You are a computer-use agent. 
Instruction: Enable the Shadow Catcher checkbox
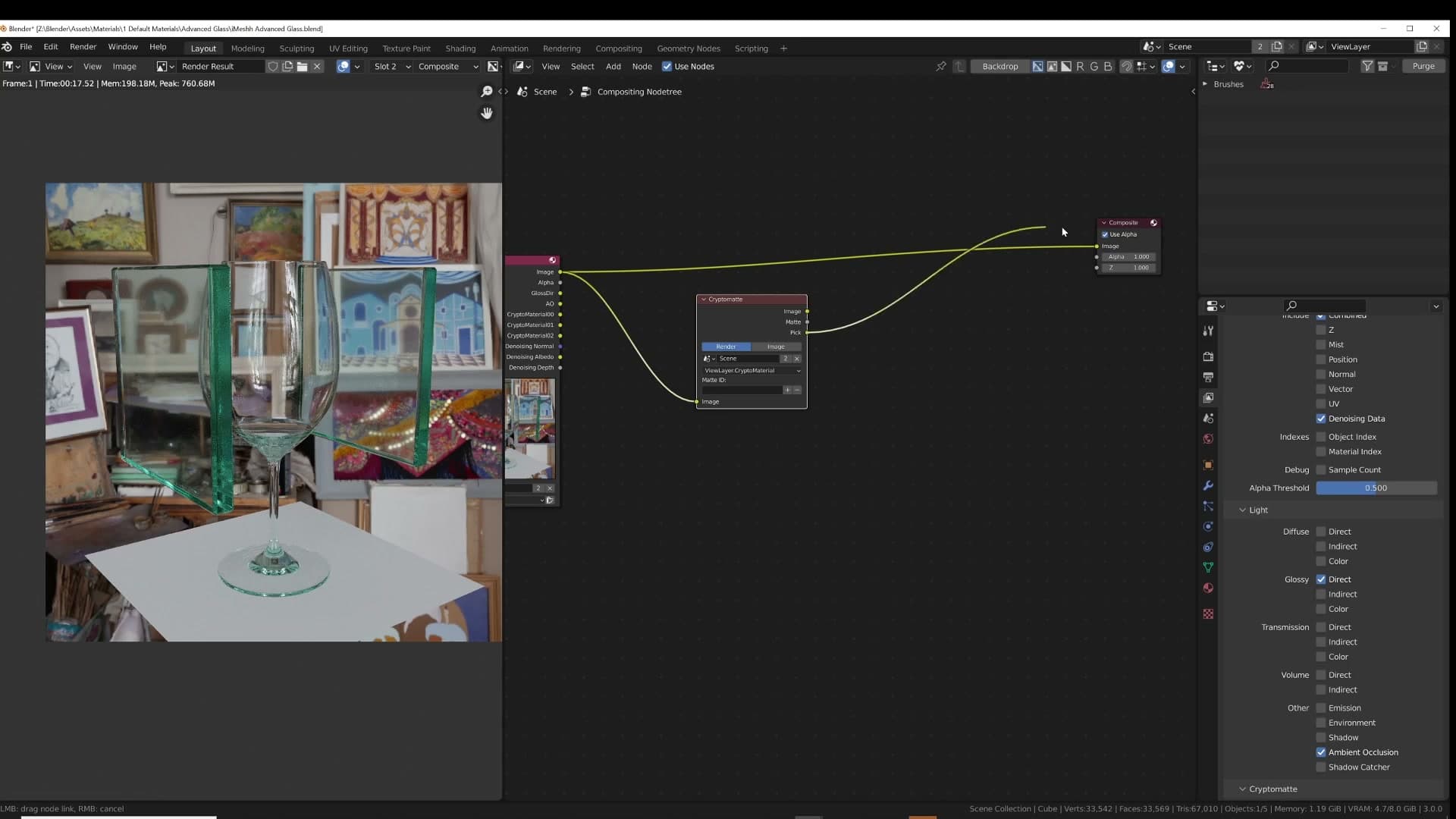[1321, 767]
